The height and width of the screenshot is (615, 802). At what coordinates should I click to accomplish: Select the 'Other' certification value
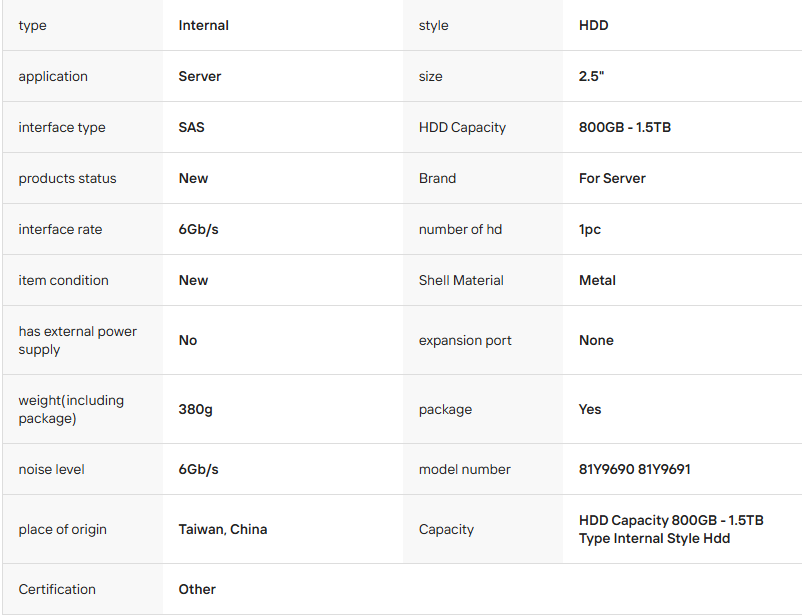click(x=197, y=589)
